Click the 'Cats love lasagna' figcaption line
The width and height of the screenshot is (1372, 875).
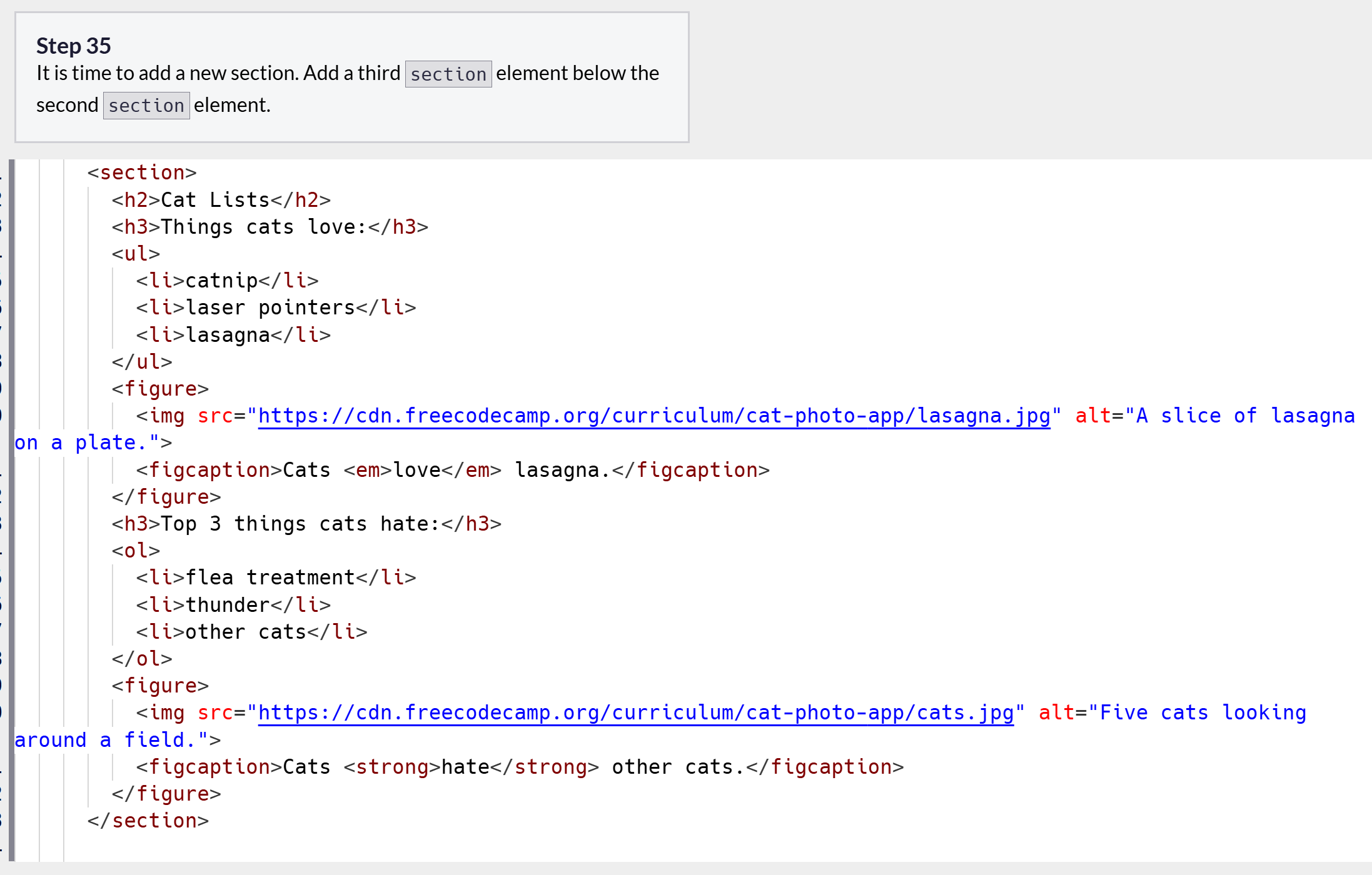coord(453,470)
